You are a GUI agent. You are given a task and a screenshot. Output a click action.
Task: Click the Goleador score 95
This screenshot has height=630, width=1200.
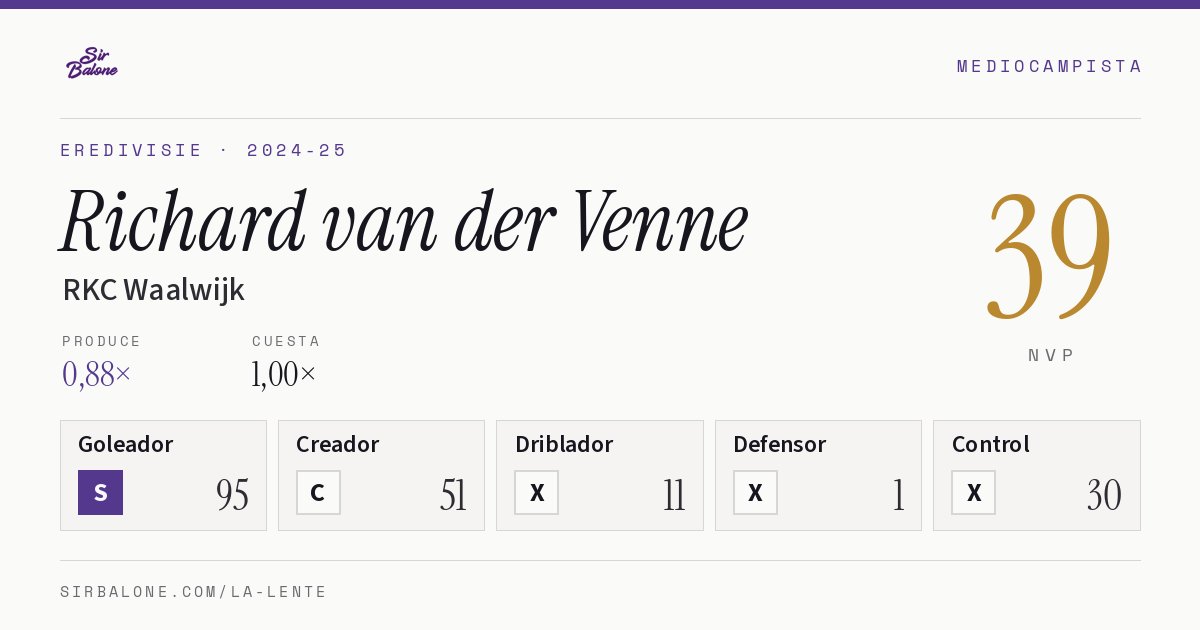click(233, 495)
